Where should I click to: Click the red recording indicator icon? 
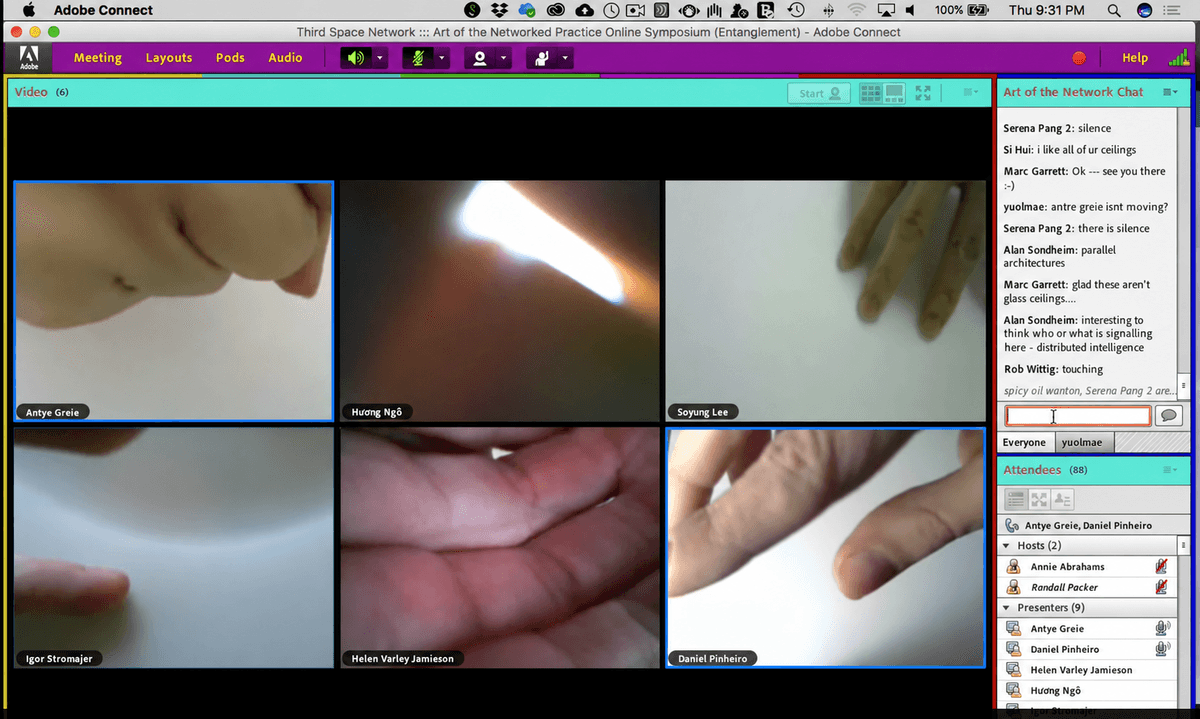click(1079, 58)
